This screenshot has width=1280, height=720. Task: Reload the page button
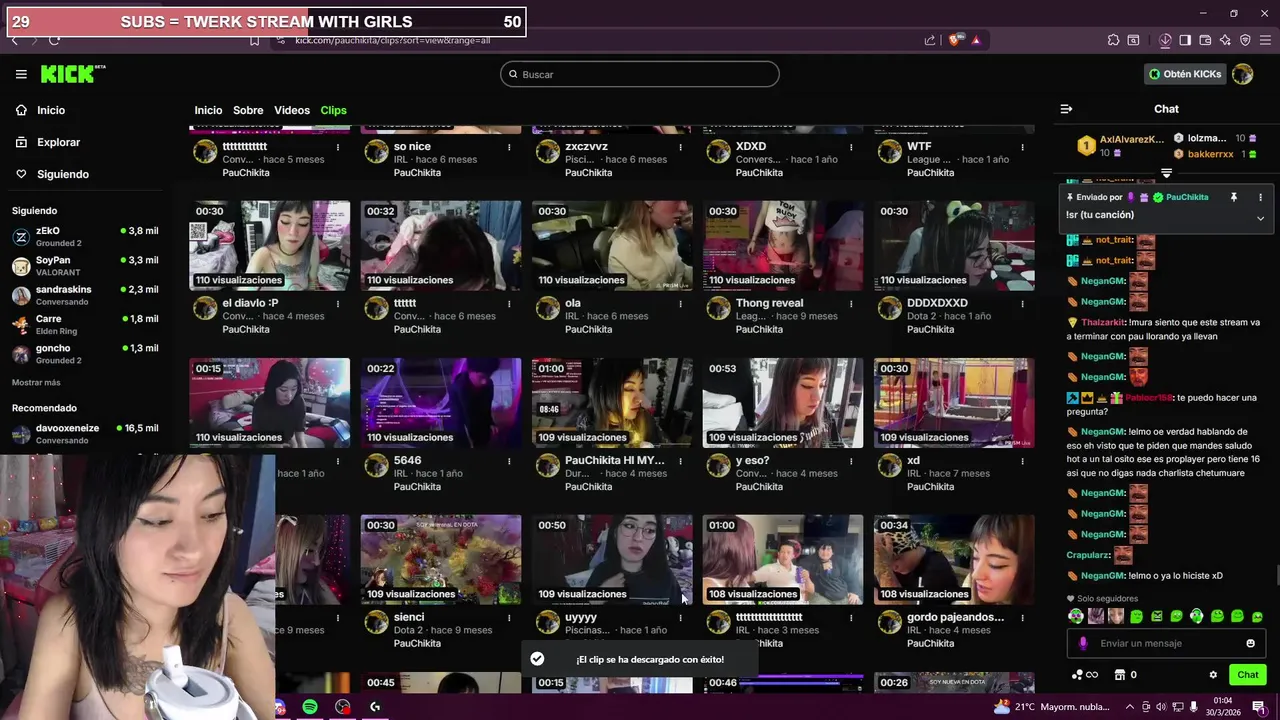(54, 40)
